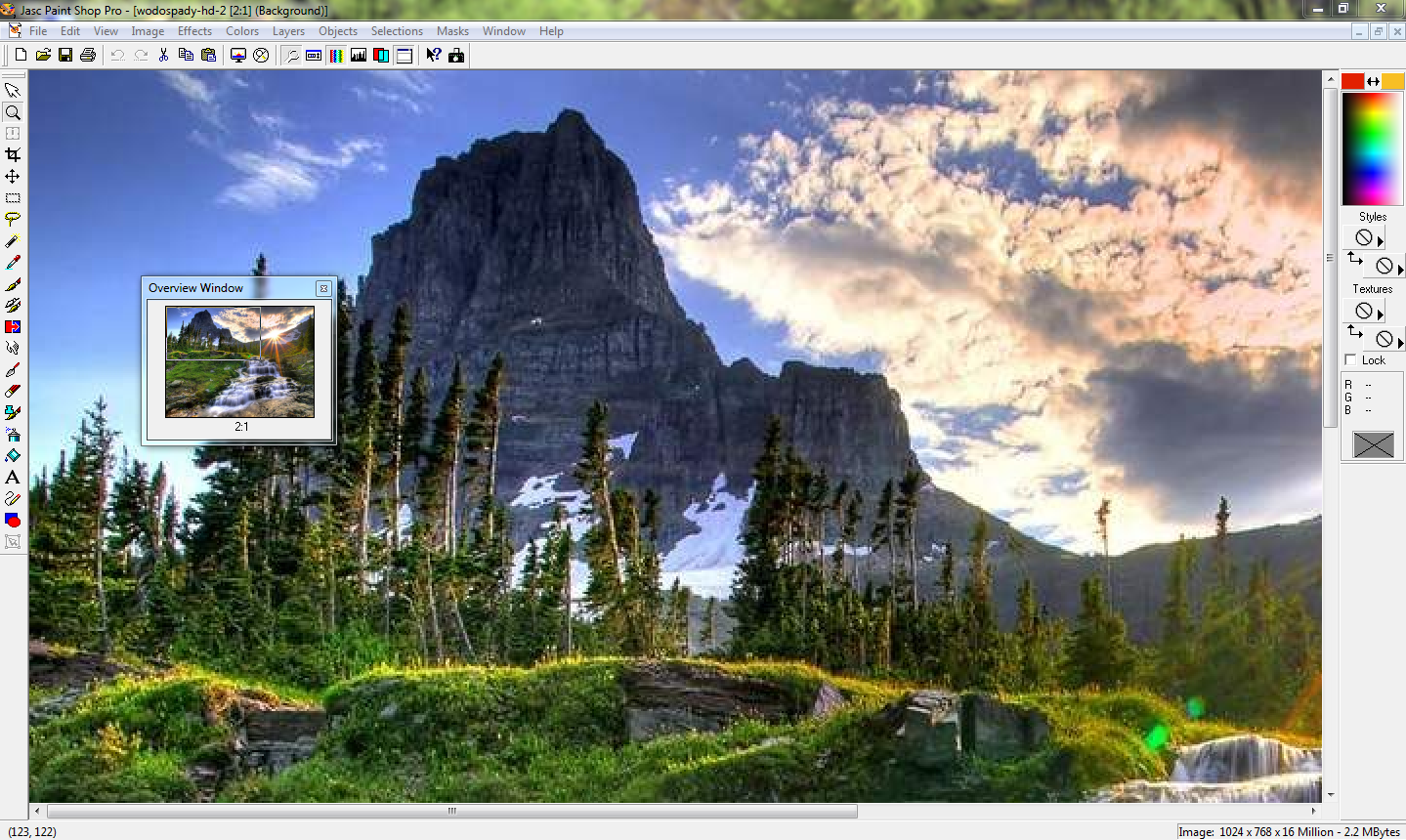Cut selection with scissors icon
Image resolution: width=1406 pixels, height=840 pixels.
tap(163, 55)
